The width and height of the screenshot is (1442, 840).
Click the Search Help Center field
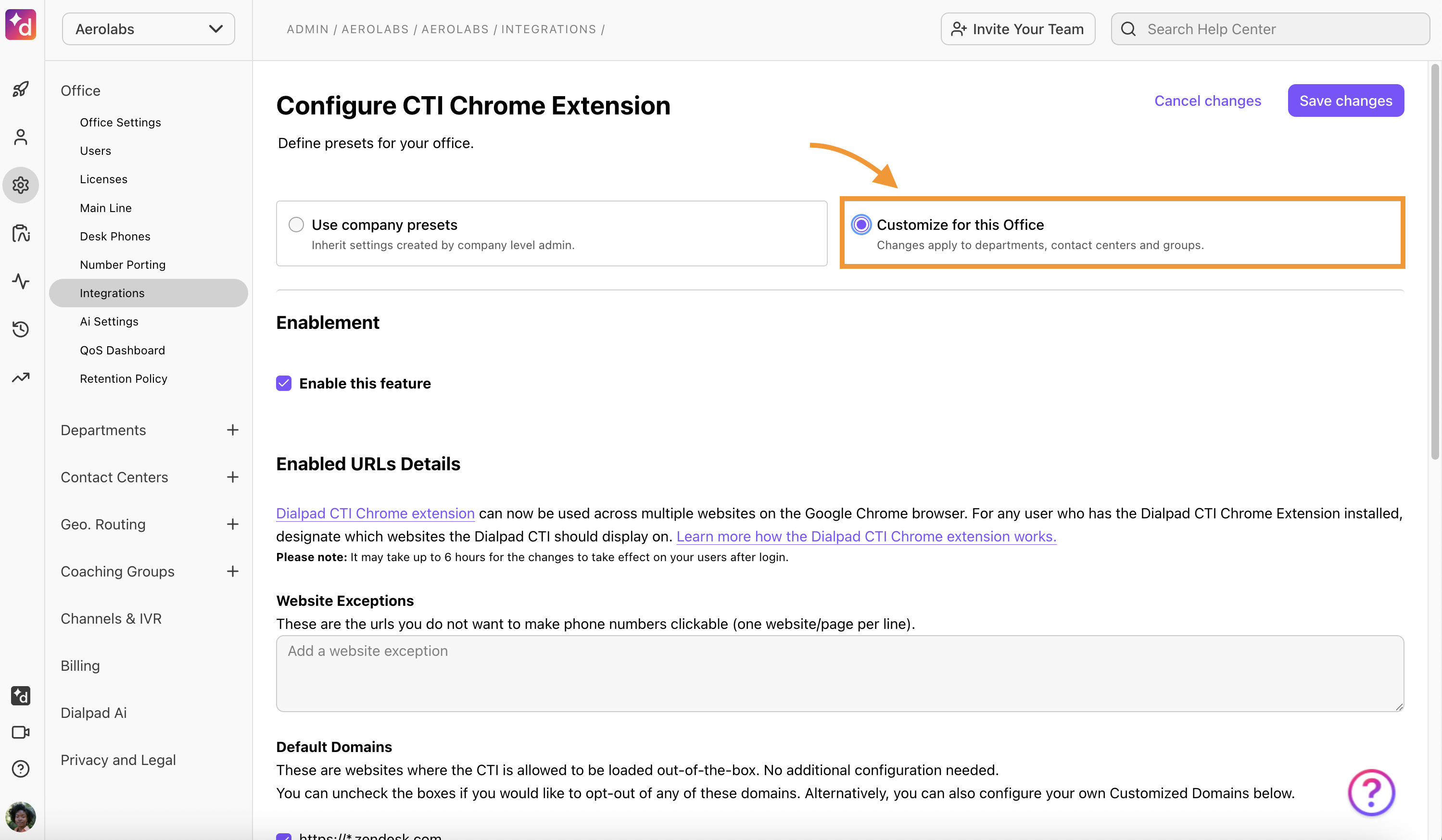1270,29
